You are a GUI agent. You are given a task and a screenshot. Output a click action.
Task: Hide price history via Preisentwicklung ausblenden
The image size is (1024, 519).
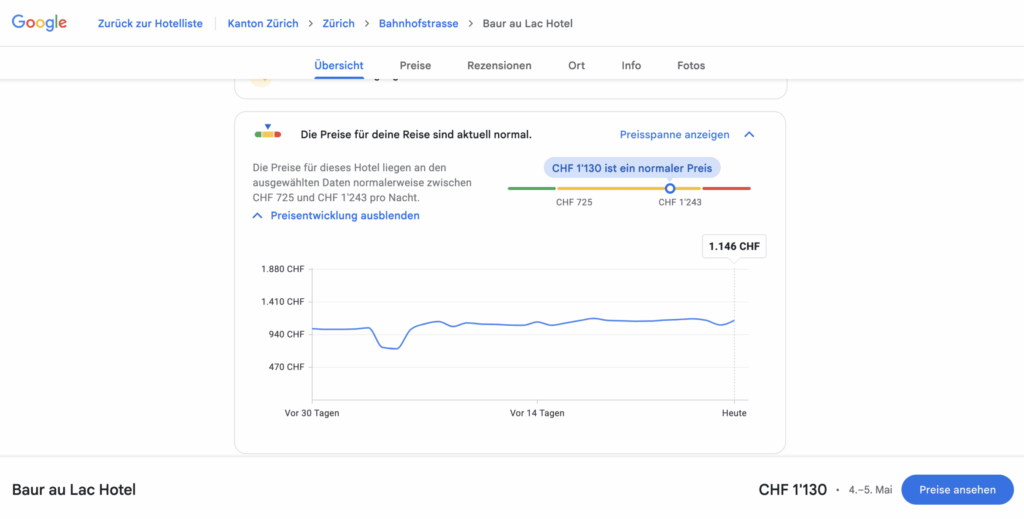pos(345,215)
